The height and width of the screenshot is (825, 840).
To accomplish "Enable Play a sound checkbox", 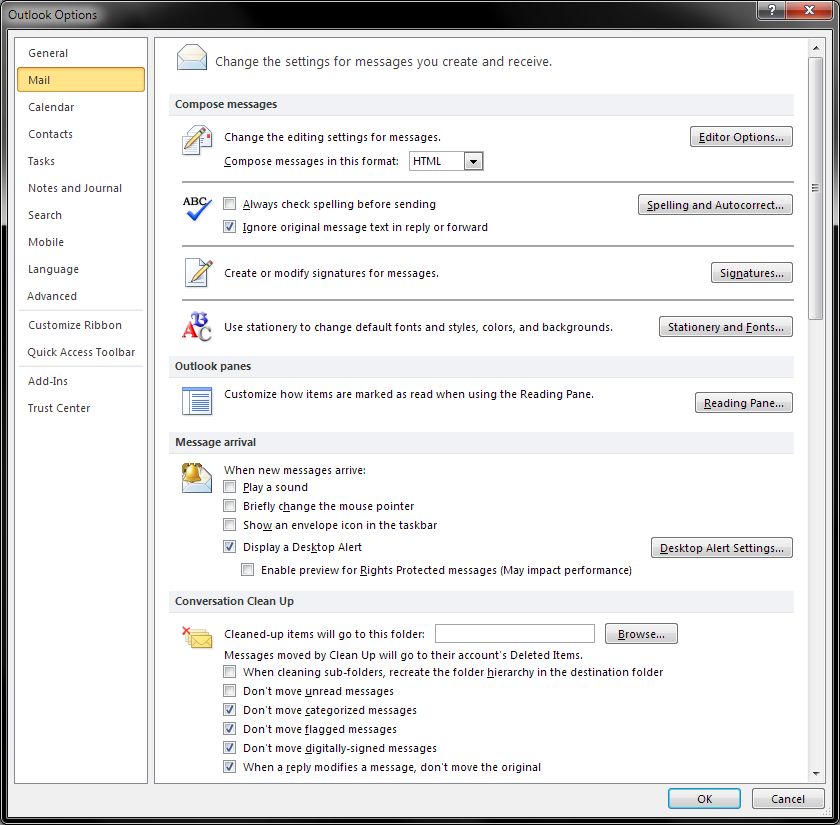I will click(x=229, y=486).
